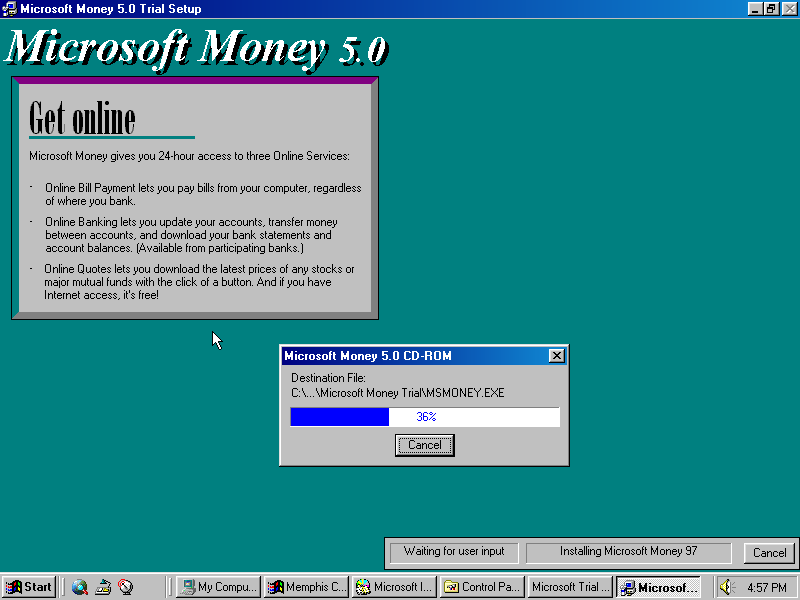Click the 'Waiting for user input' status field

pyautogui.click(x=454, y=552)
